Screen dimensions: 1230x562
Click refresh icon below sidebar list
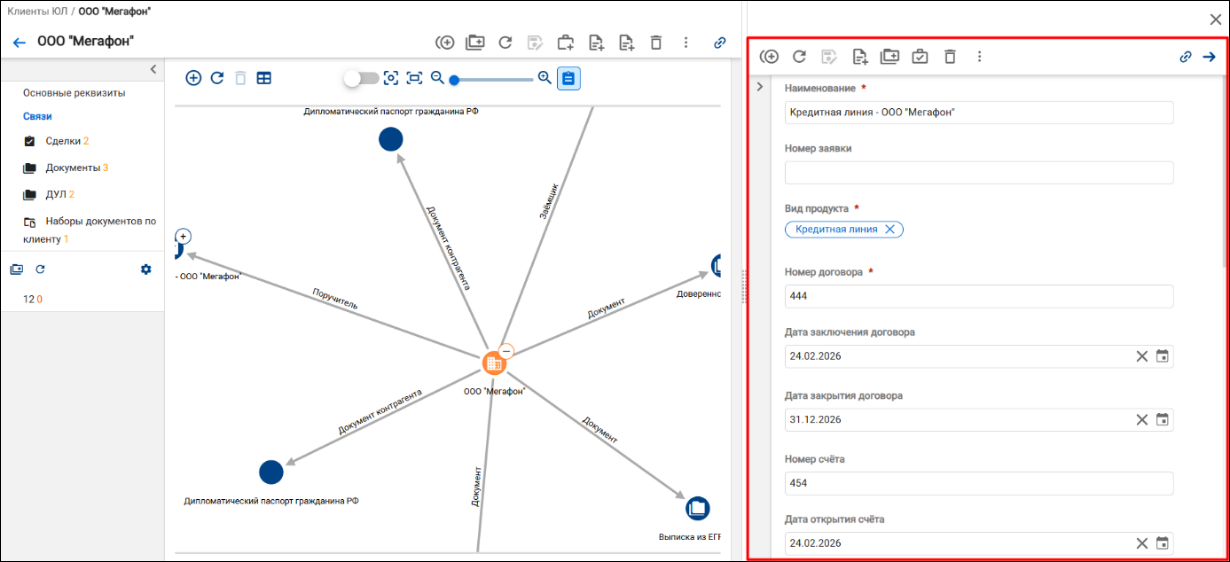(41, 269)
